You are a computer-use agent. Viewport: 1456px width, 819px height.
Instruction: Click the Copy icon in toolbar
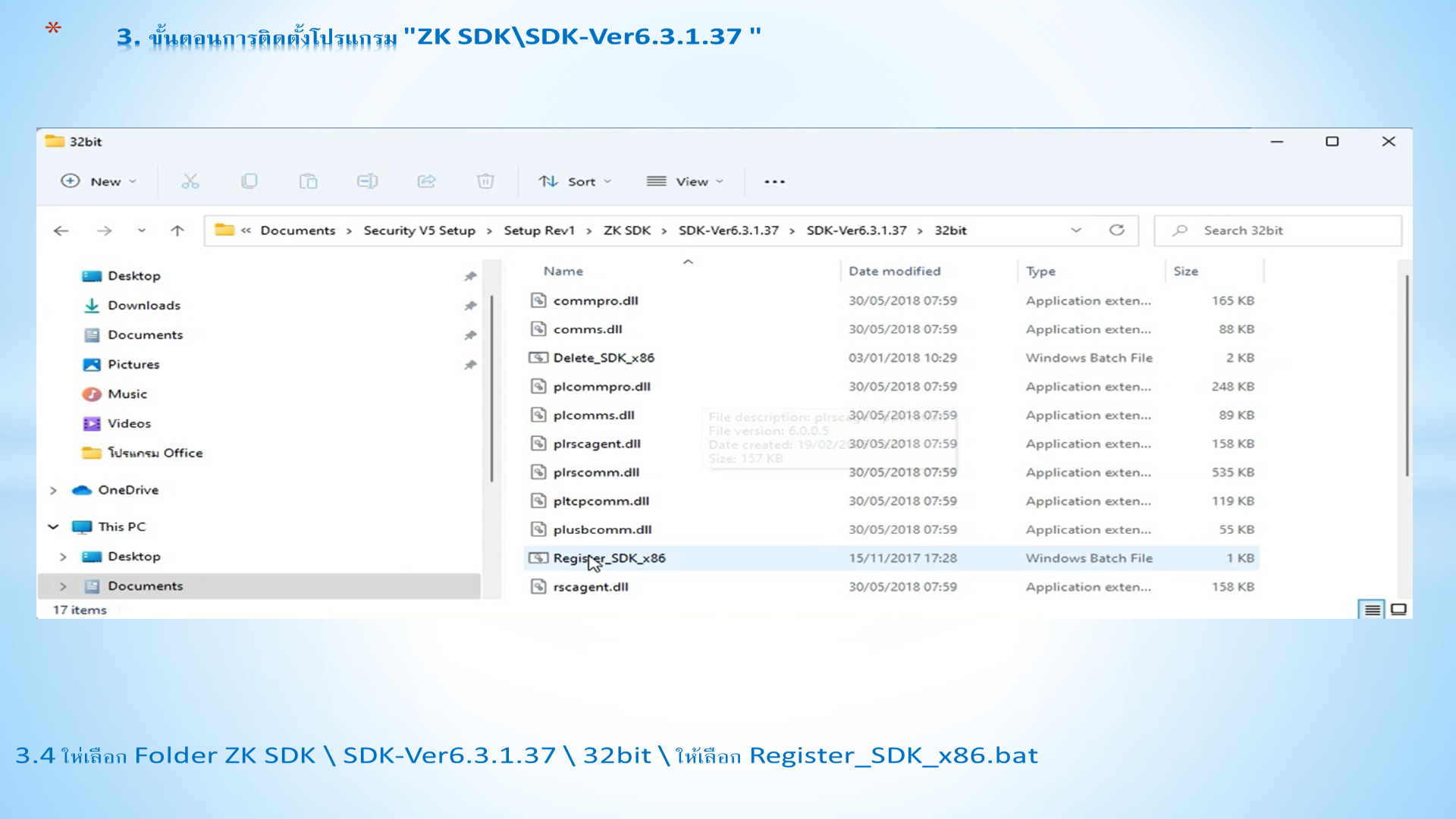pyautogui.click(x=249, y=181)
